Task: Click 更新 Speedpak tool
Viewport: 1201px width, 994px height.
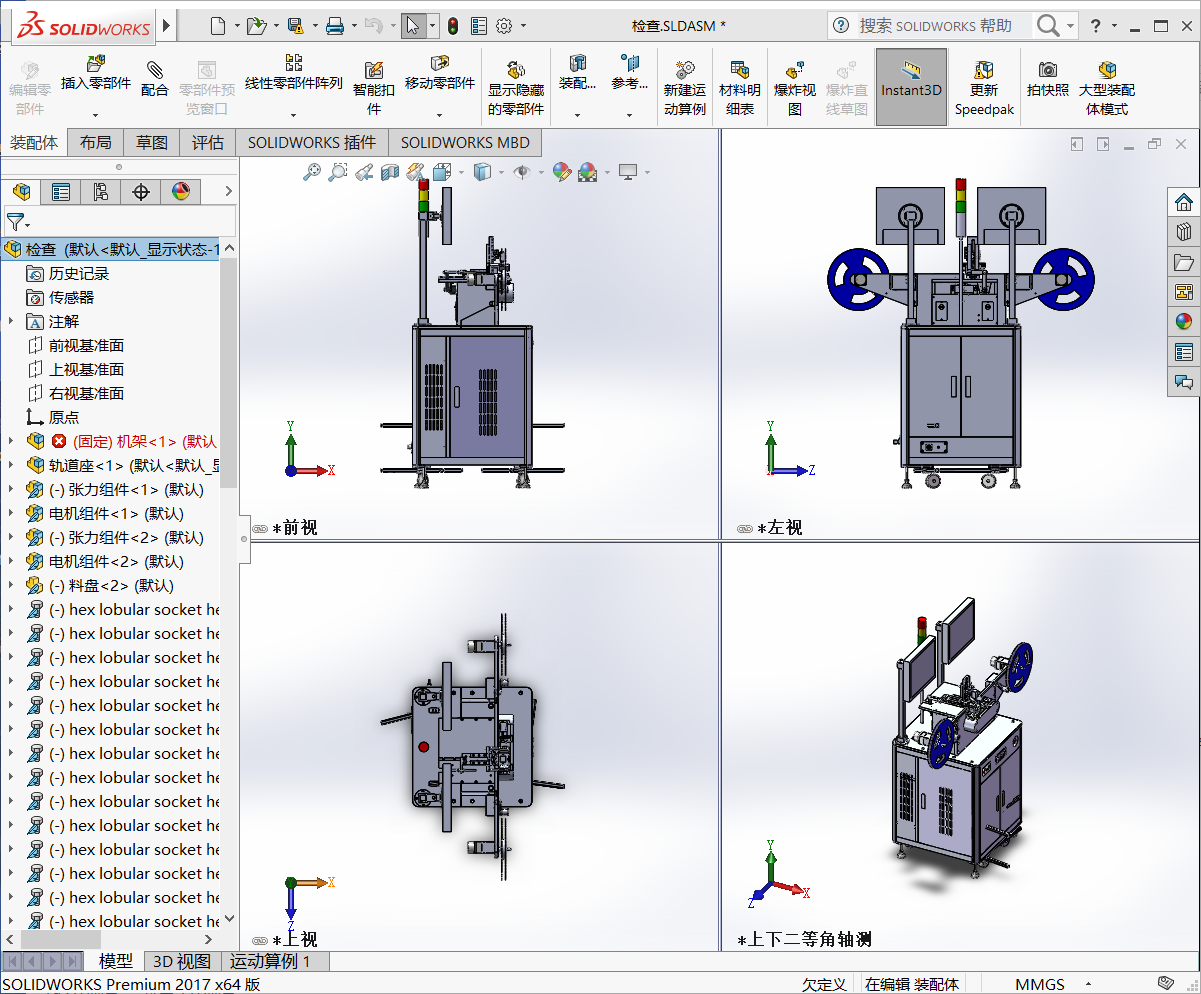Action: tap(984, 88)
